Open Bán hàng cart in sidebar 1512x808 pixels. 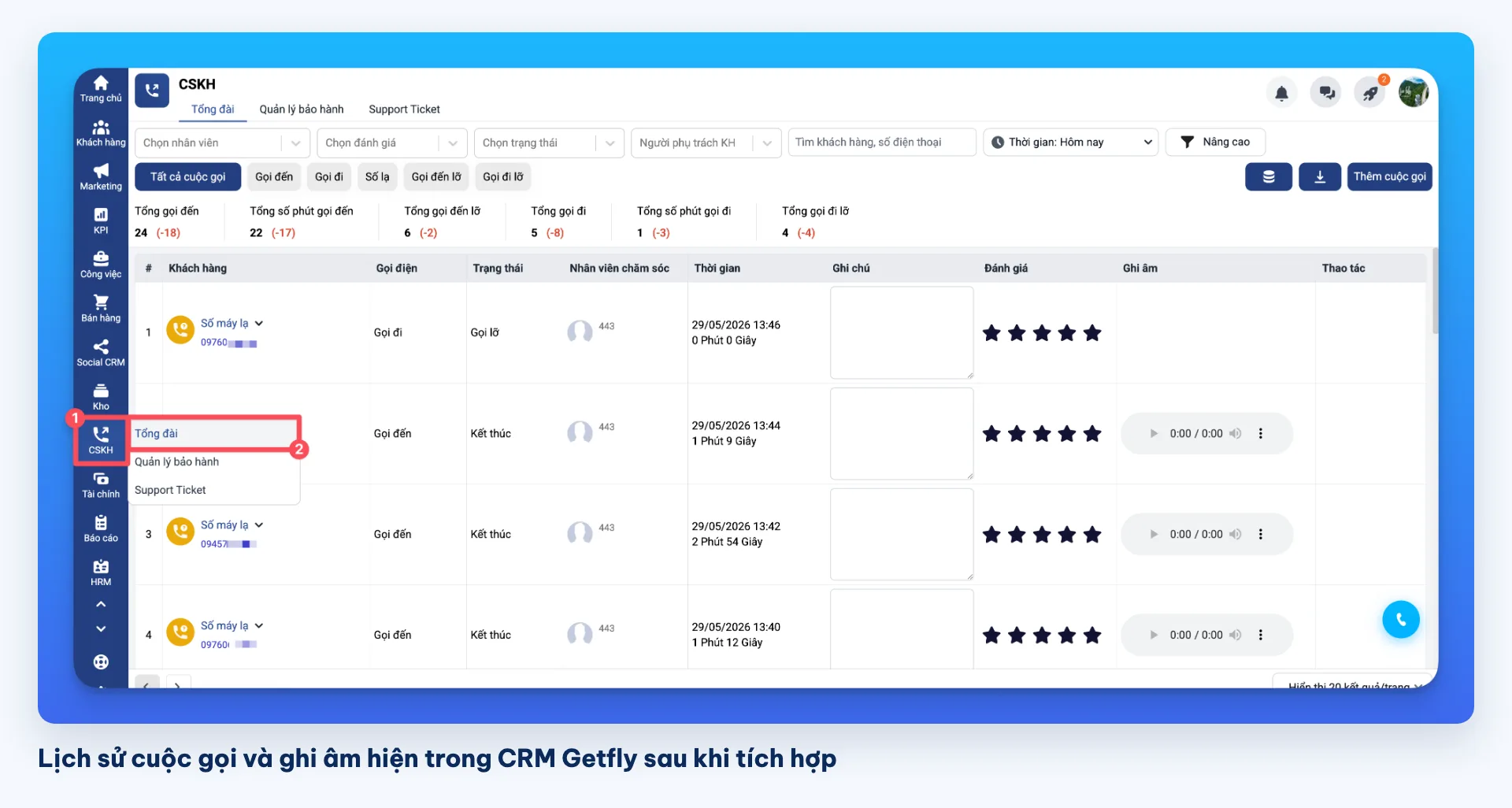[101, 309]
